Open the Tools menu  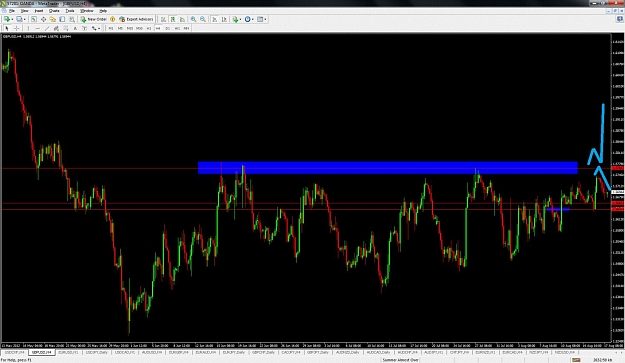70,11
